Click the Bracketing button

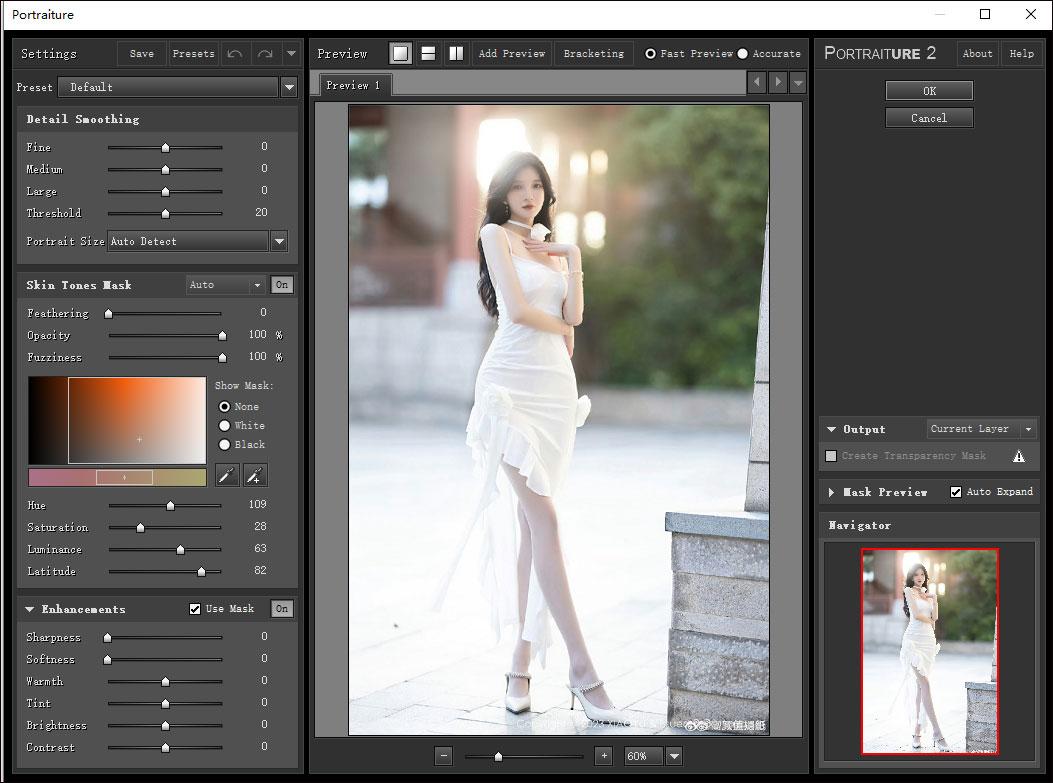pyautogui.click(x=593, y=53)
